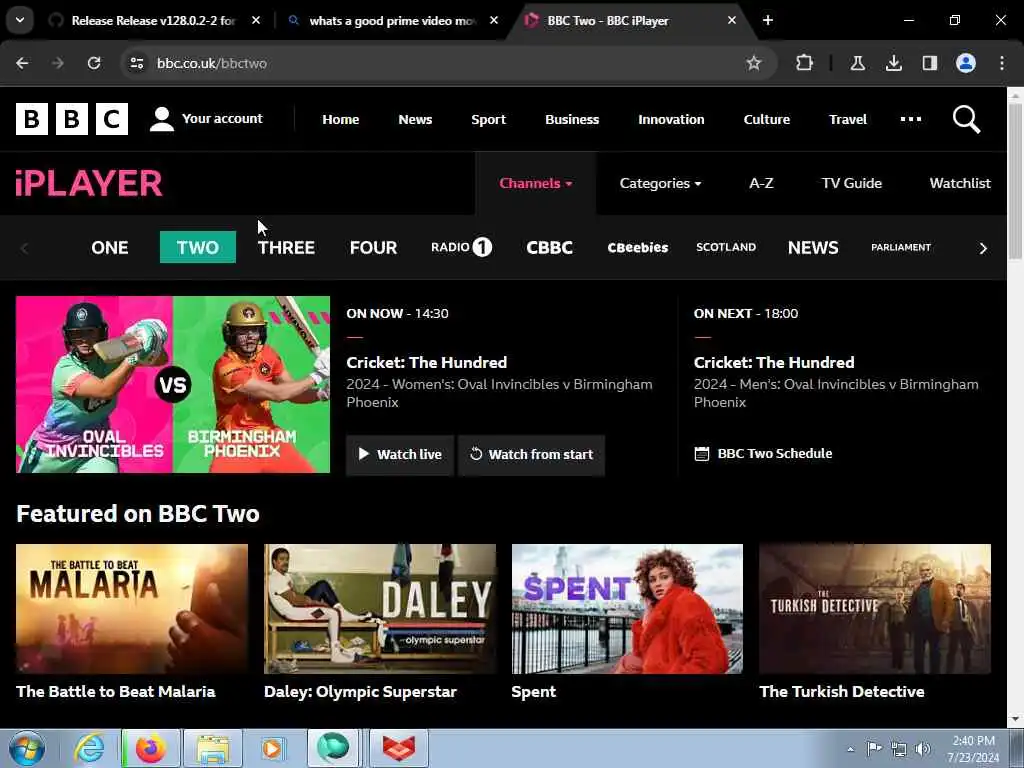The height and width of the screenshot is (768, 1024).
Task: Open the TV Guide
Action: pyautogui.click(x=852, y=184)
